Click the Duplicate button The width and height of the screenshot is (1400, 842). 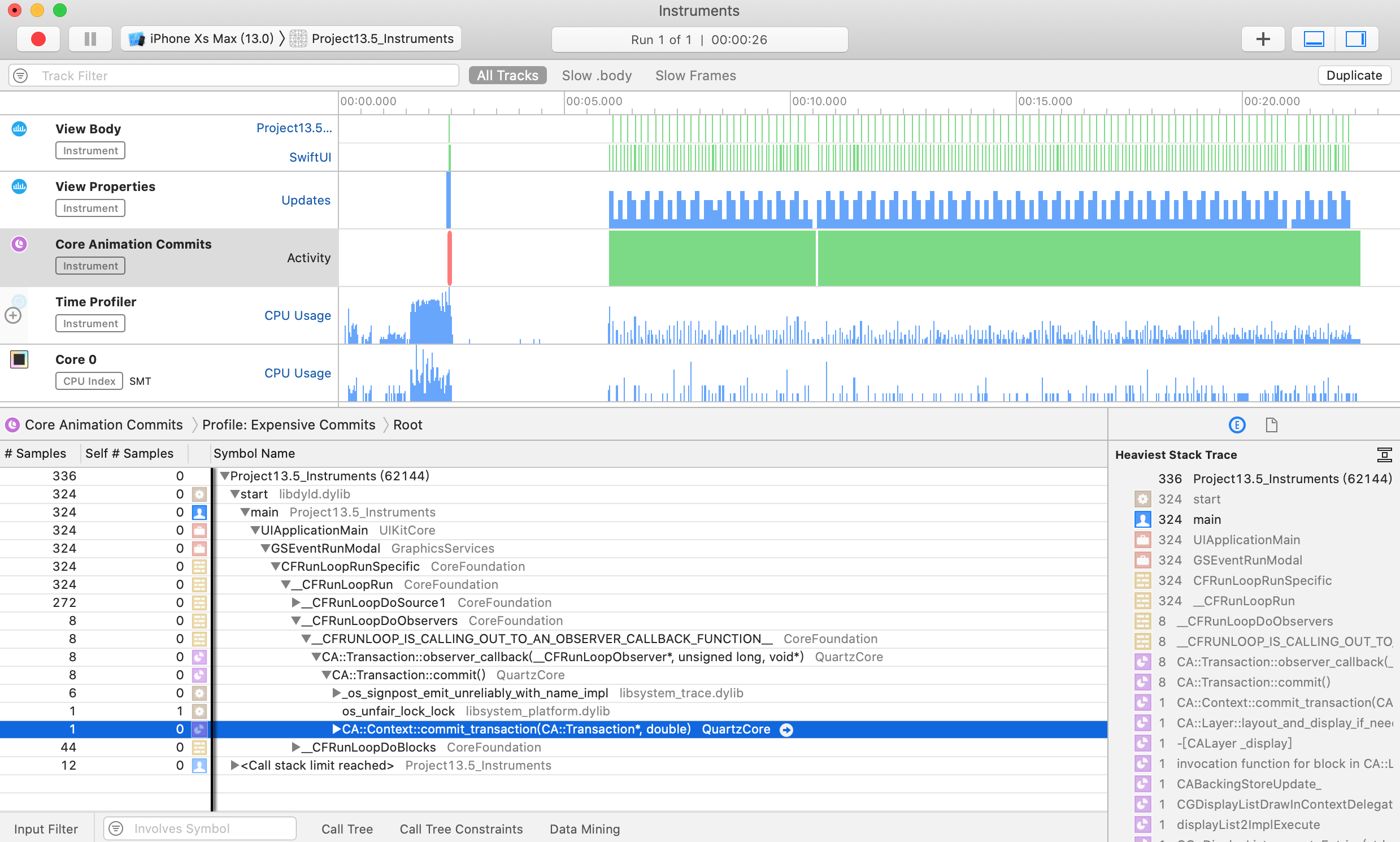coord(1354,76)
